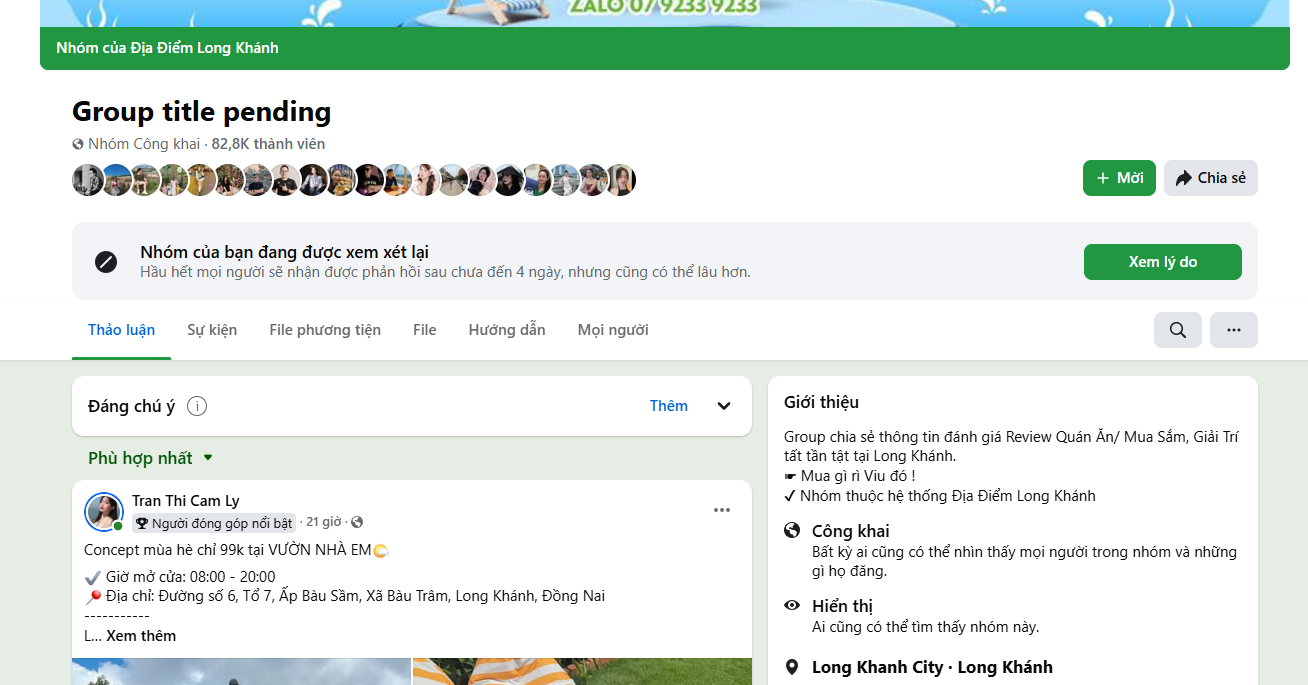This screenshot has height=685, width=1308.
Task: Click the location pin near Long Khanh City
Action: point(791,666)
